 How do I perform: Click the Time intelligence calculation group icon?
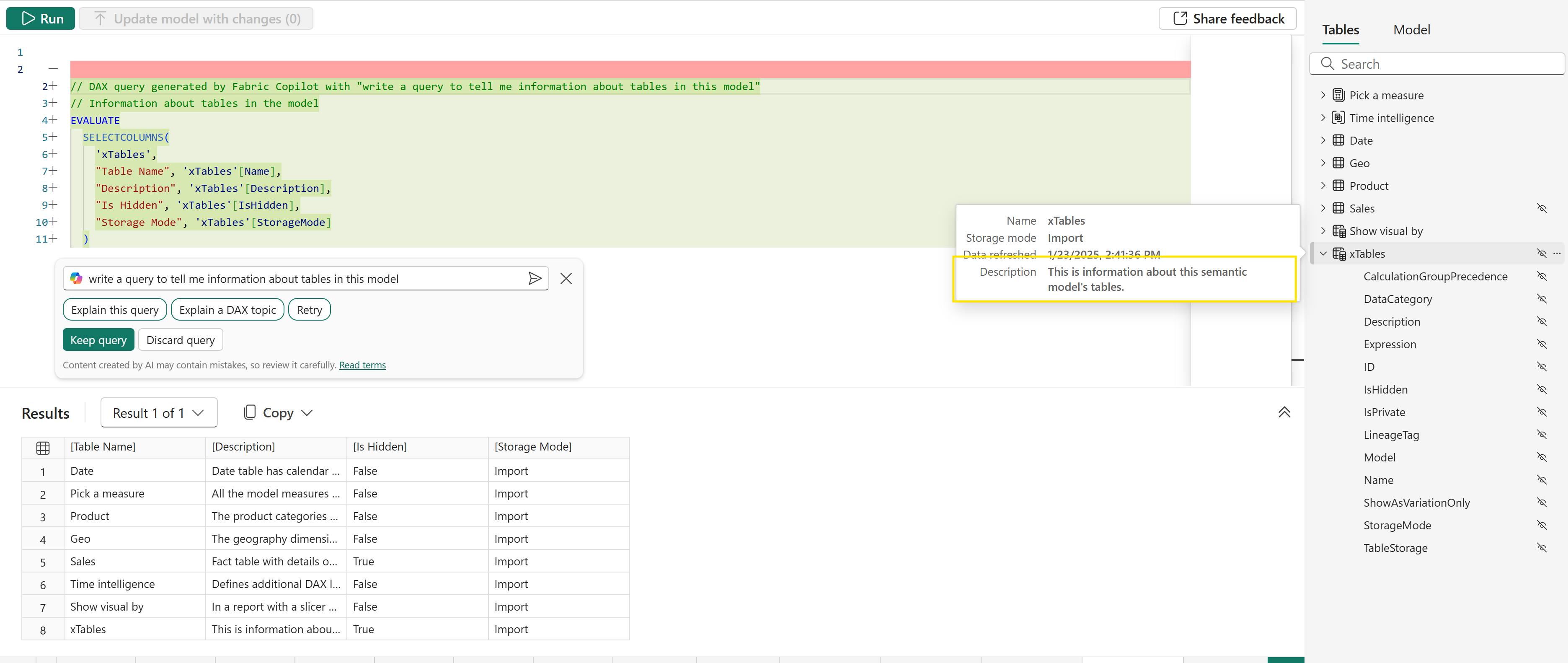click(x=1338, y=117)
